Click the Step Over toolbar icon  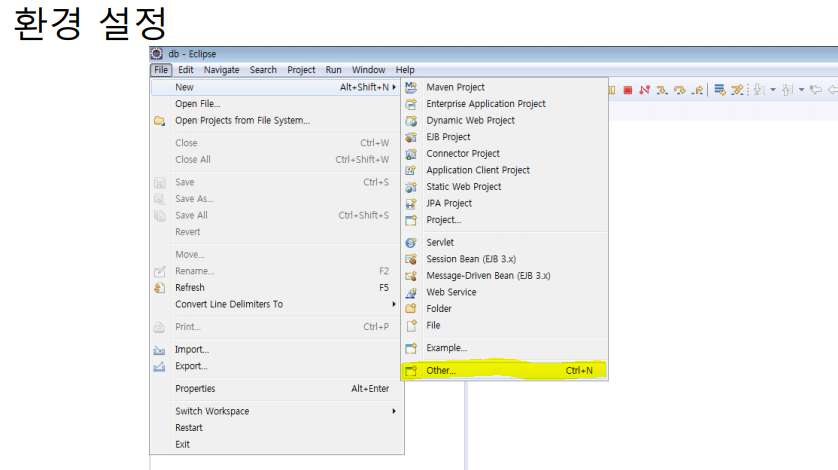[x=680, y=90]
